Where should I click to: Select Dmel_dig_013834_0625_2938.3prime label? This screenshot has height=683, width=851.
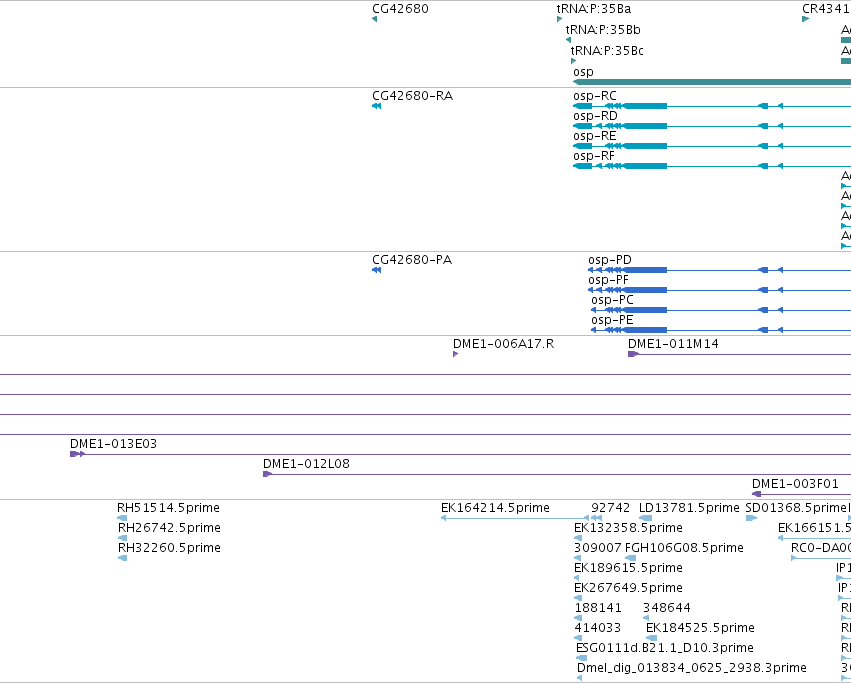point(691,668)
